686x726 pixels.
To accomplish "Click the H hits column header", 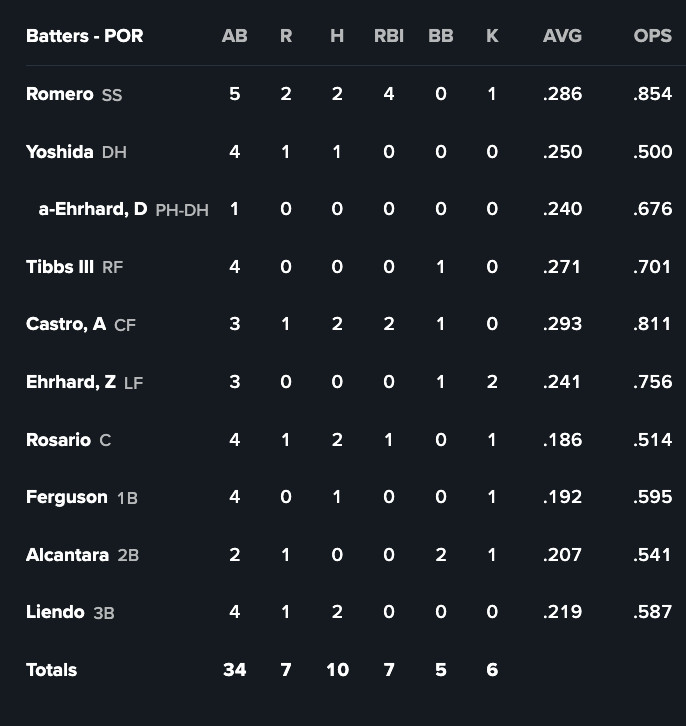I will (337, 36).
